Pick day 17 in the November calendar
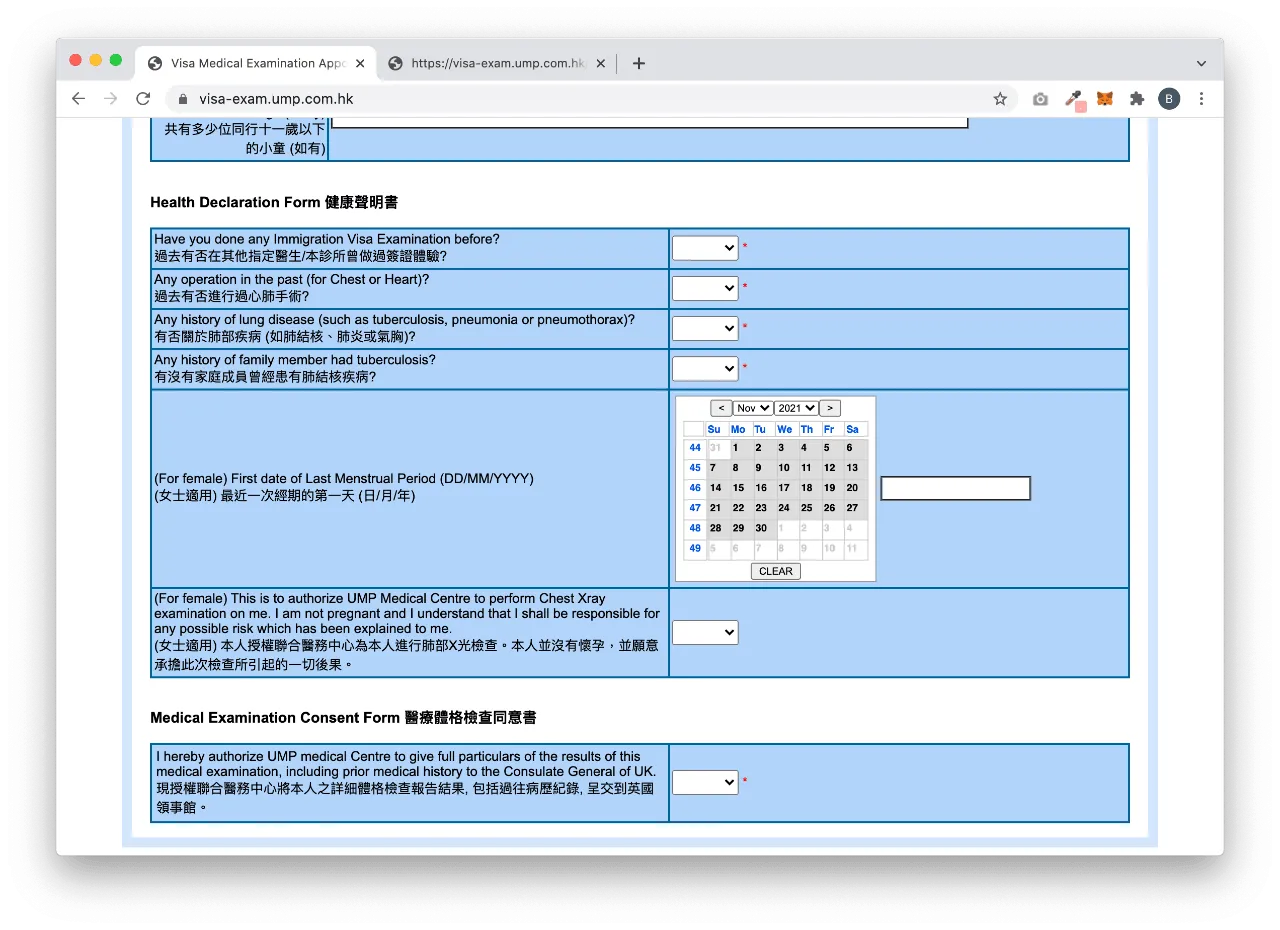This screenshot has width=1280, height=930. (x=784, y=488)
